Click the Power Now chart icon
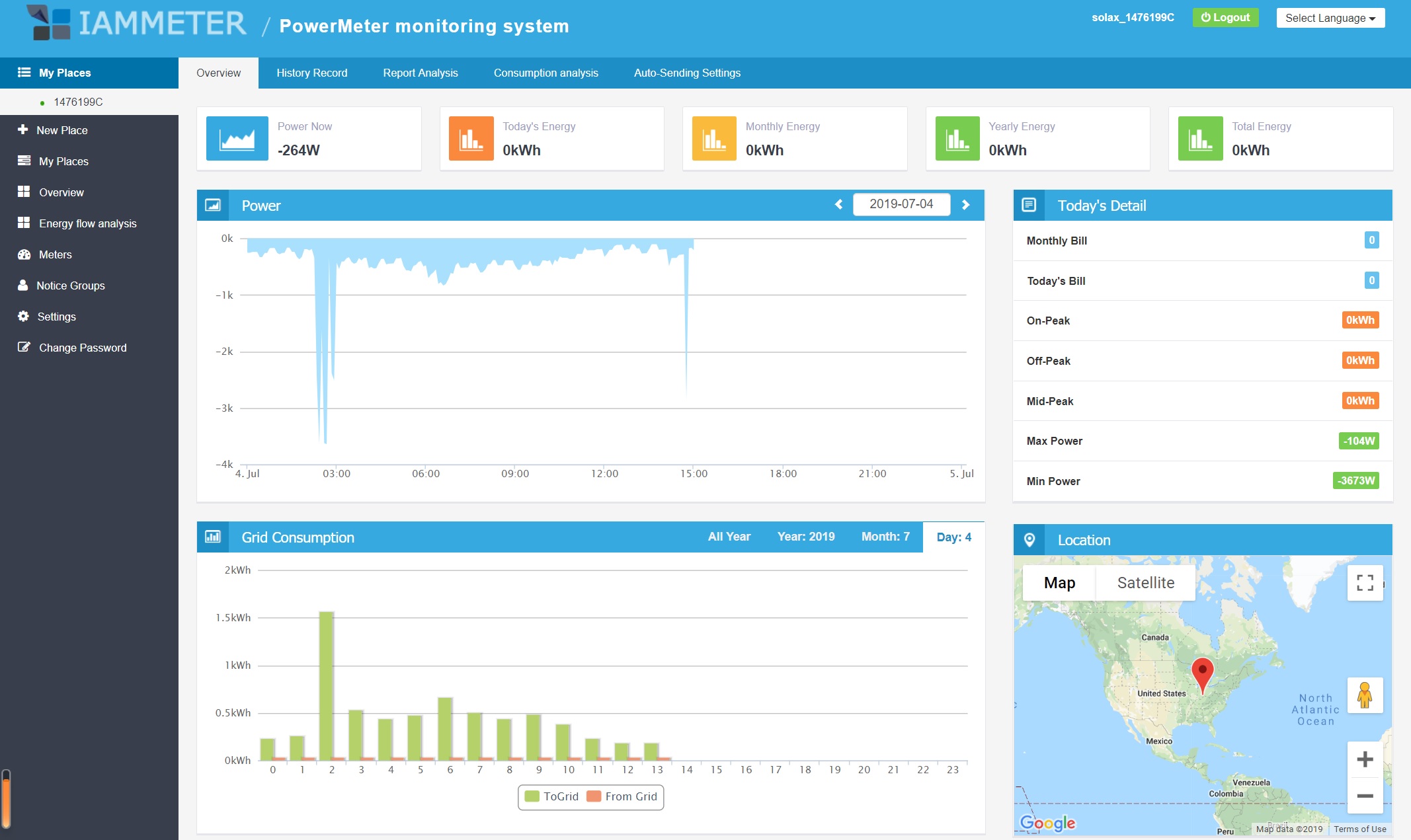 click(x=237, y=139)
